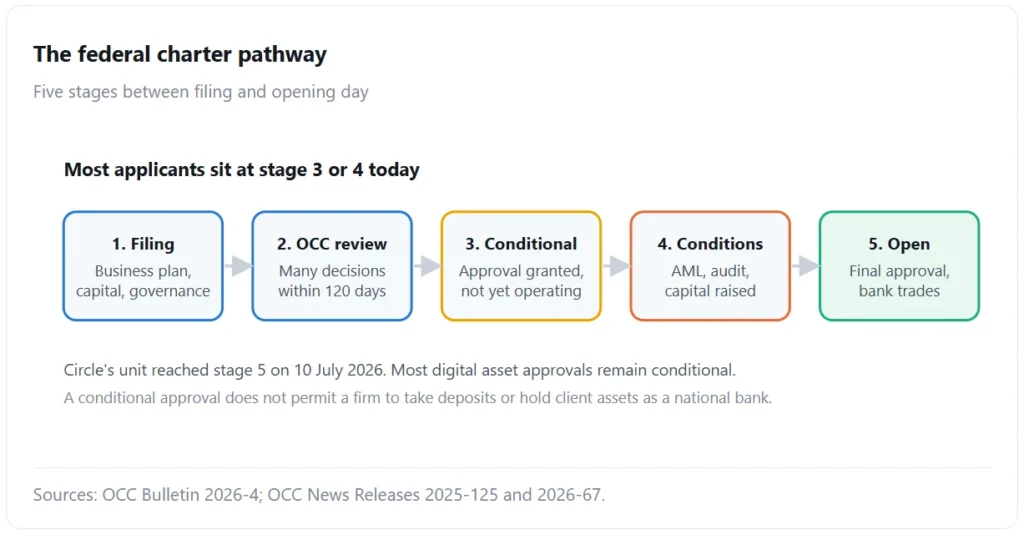Click the arrow leading into the Open stage

point(805,266)
